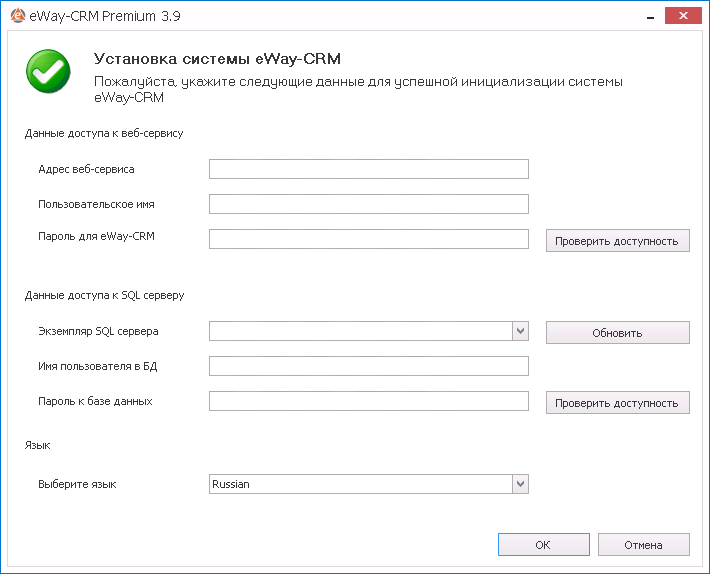The height and width of the screenshot is (574, 710).
Task: Click the Данные доступа к SQL серверу label
Action: coord(105,295)
